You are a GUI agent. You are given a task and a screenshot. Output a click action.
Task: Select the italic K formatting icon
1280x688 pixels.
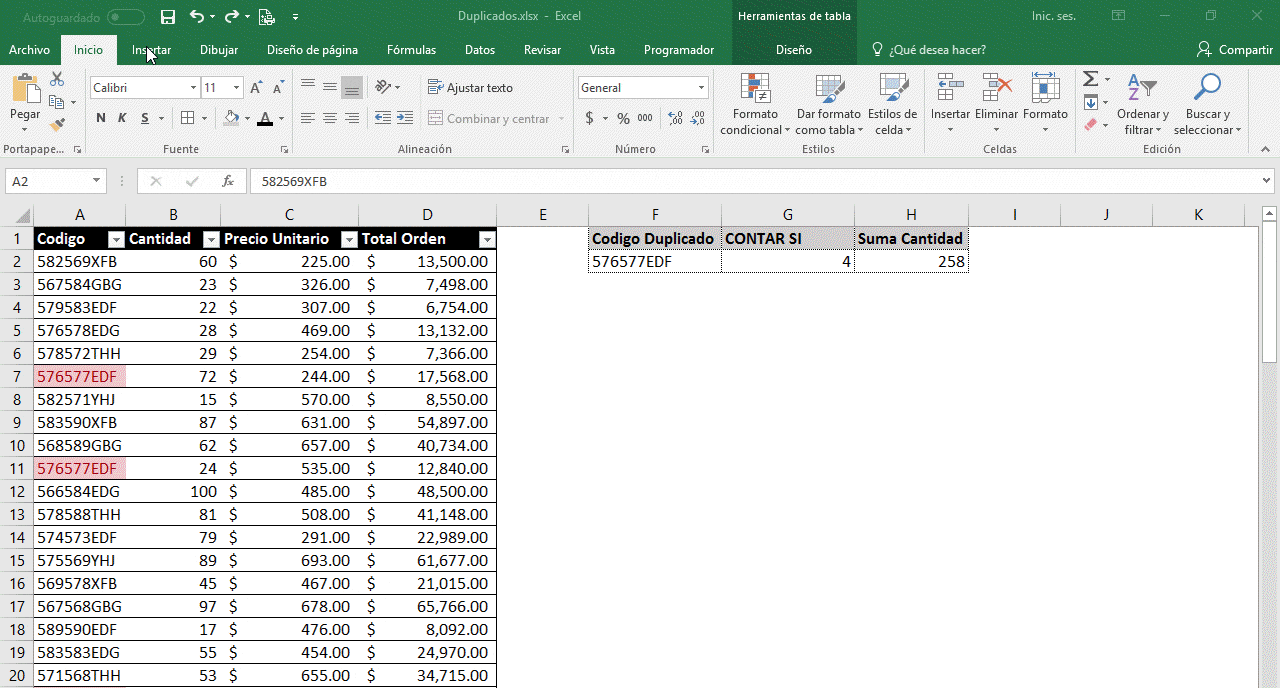point(120,118)
